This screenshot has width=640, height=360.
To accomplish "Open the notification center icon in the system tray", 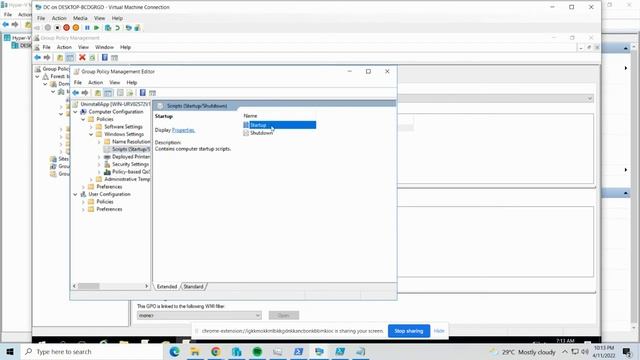I will [627, 351].
